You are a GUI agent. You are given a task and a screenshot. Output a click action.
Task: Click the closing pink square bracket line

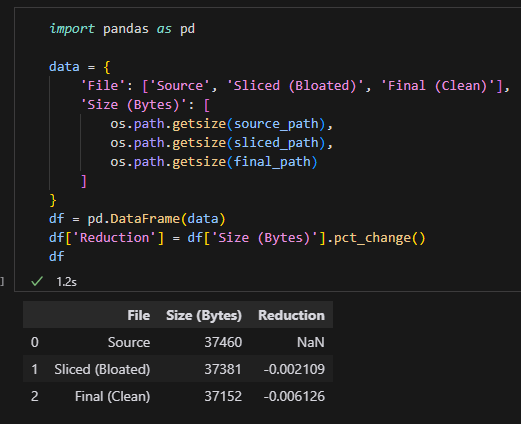point(84,181)
